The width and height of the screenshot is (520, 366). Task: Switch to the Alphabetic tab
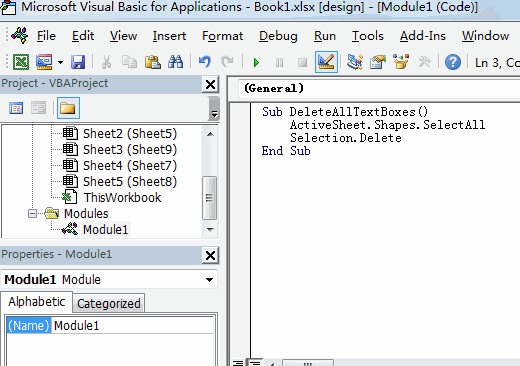(x=37, y=302)
